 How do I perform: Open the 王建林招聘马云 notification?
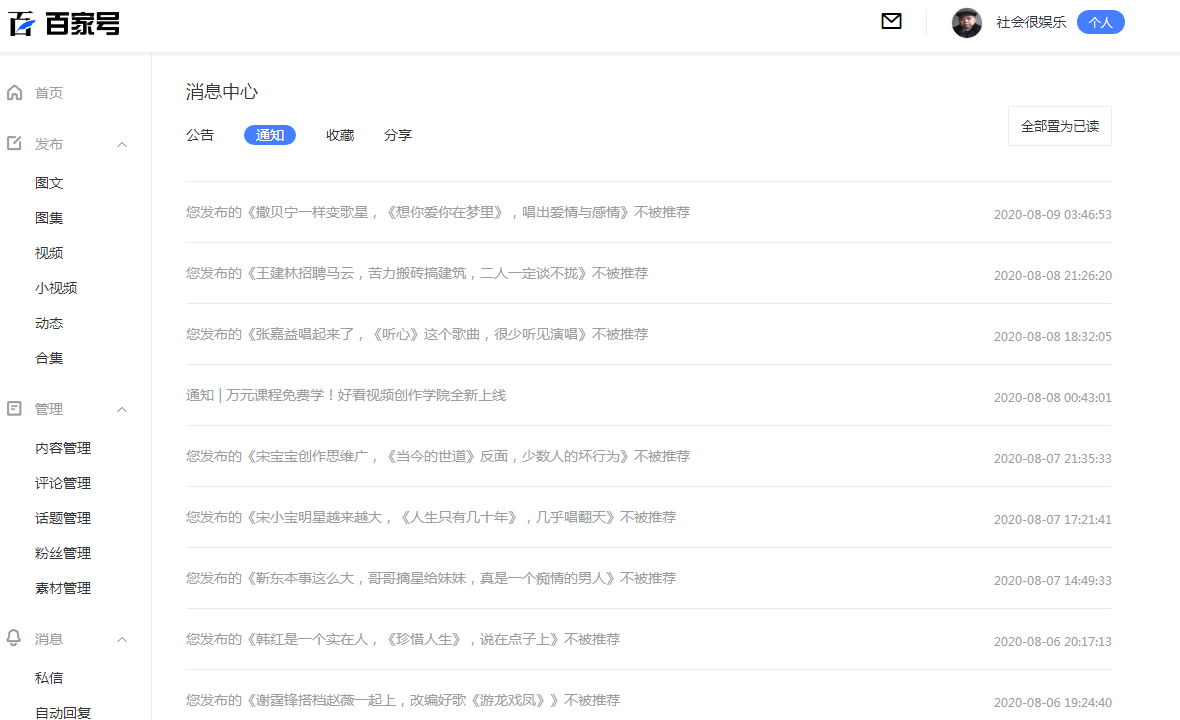(x=649, y=274)
